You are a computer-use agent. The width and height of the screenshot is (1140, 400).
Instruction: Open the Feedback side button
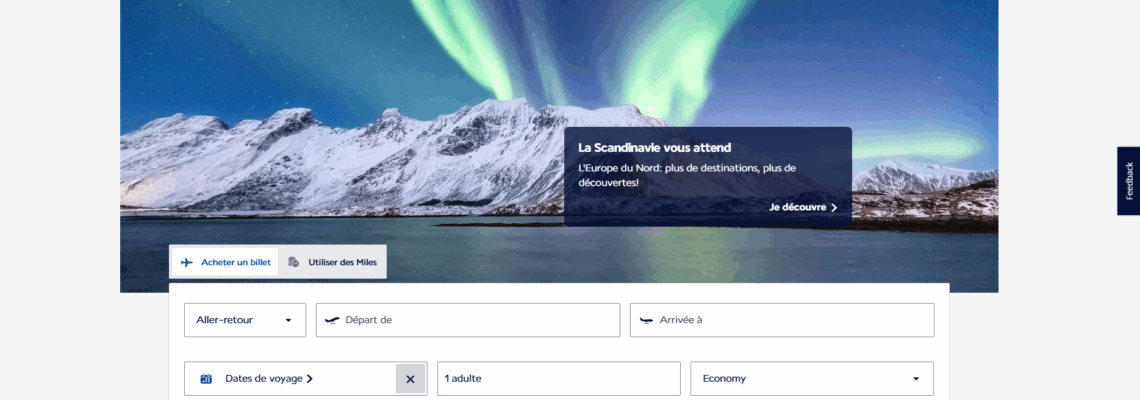coord(1128,181)
